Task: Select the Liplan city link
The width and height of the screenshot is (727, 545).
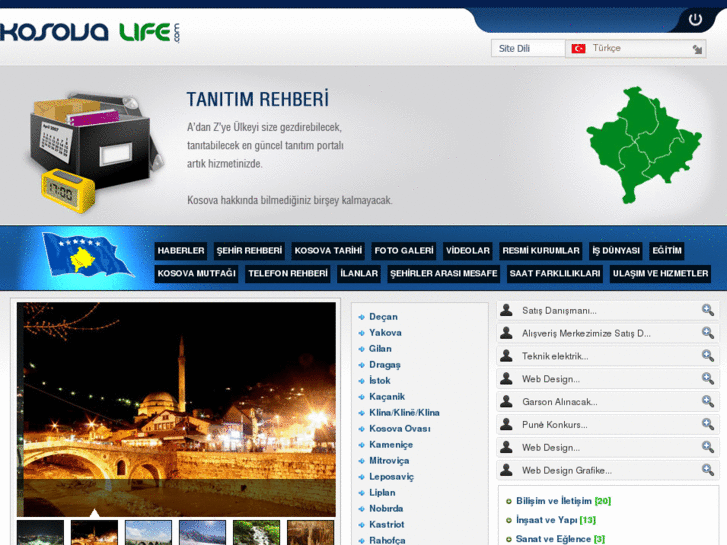Action: [x=382, y=493]
